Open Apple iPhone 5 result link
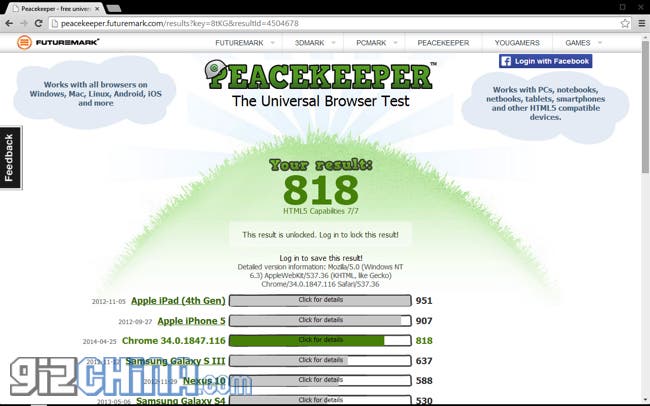Screen dimensions: 650x406 pyautogui.click(x=192, y=321)
